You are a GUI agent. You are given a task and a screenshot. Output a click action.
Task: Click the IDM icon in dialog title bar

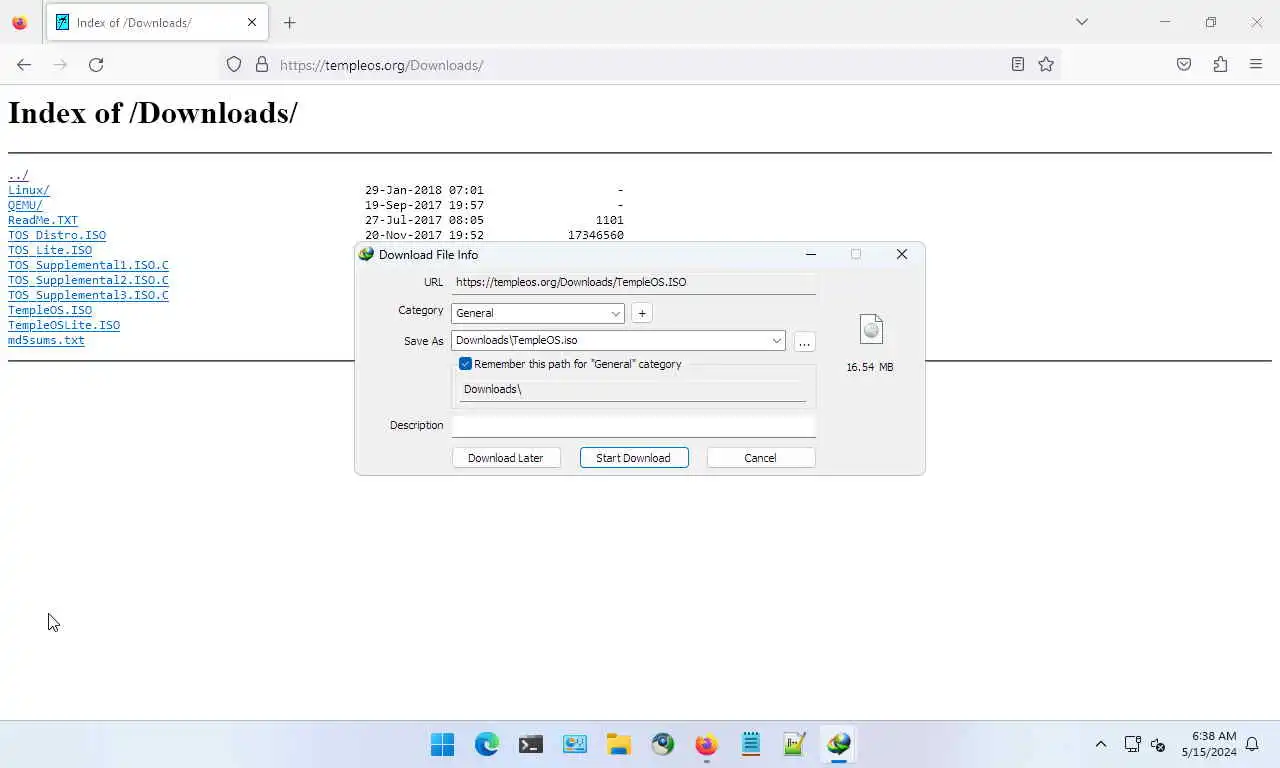[366, 254]
